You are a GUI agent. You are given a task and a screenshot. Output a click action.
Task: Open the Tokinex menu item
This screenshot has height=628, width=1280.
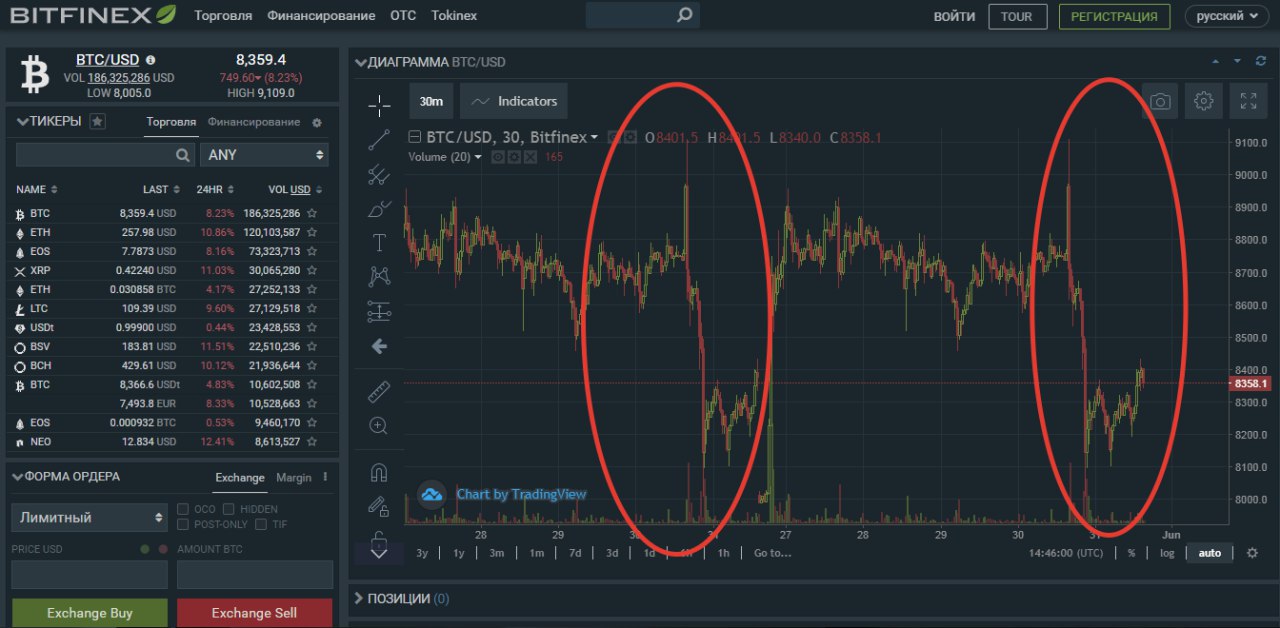point(454,16)
